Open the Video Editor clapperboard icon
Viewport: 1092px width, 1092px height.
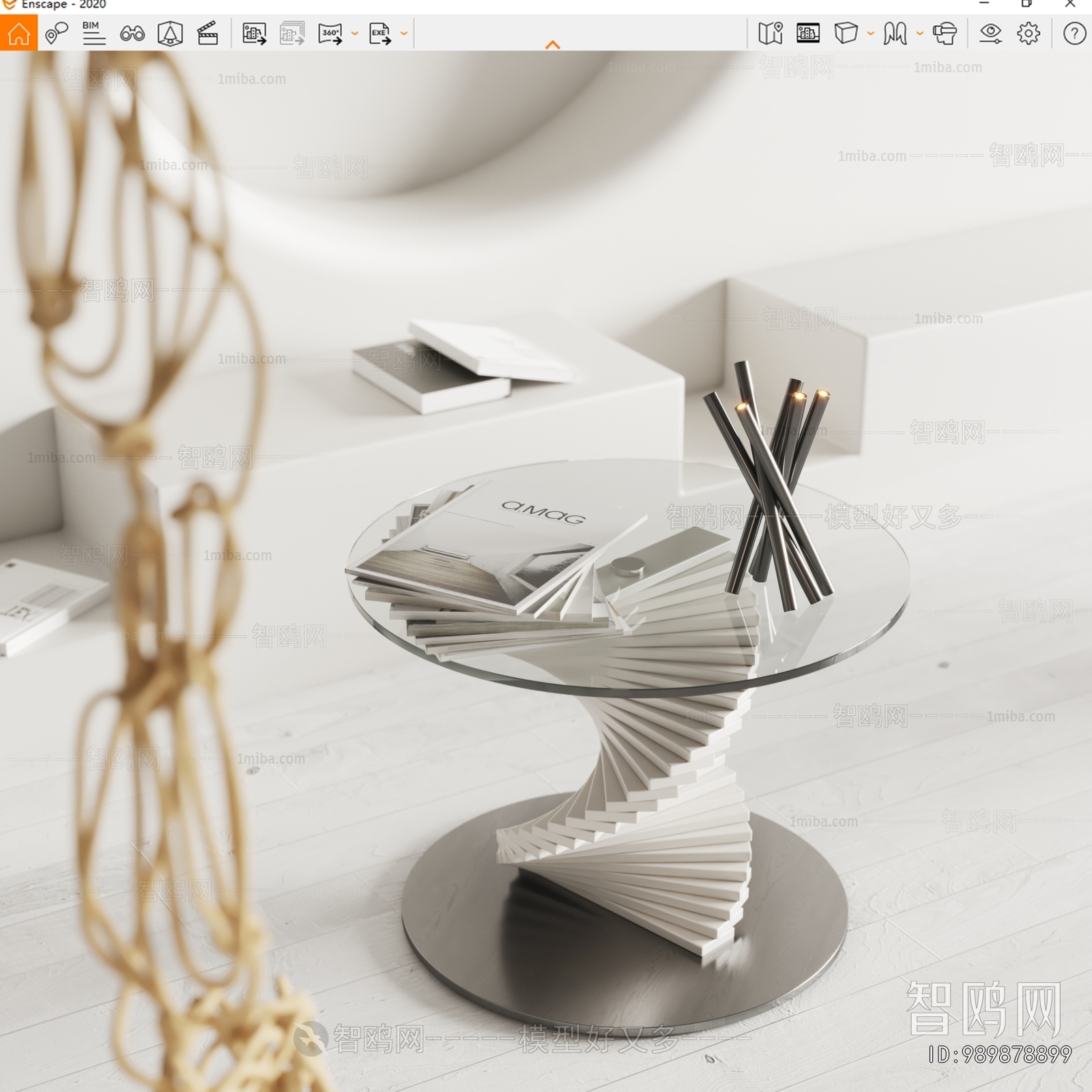(207, 33)
